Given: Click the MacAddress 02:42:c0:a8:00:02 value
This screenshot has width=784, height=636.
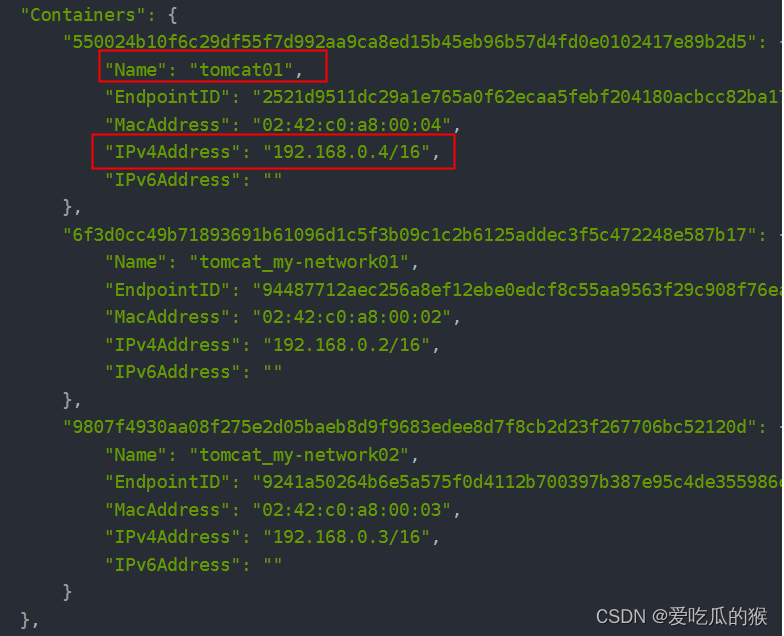Looking at the screenshot, I should (x=352, y=317).
